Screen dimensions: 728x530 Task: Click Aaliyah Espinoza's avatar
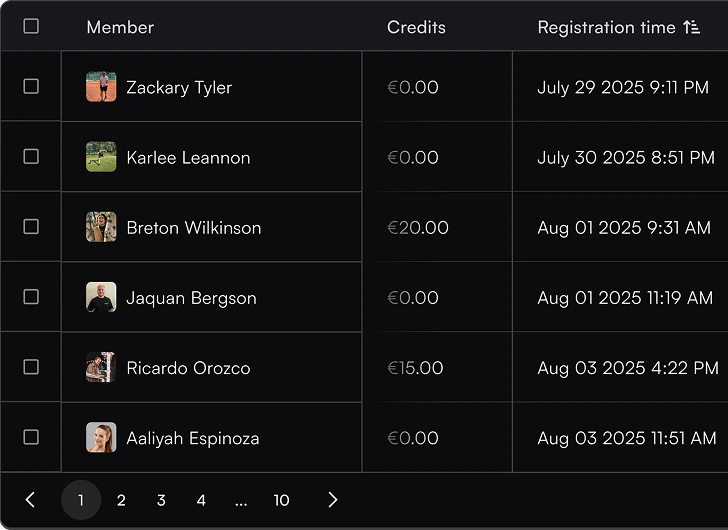101,437
